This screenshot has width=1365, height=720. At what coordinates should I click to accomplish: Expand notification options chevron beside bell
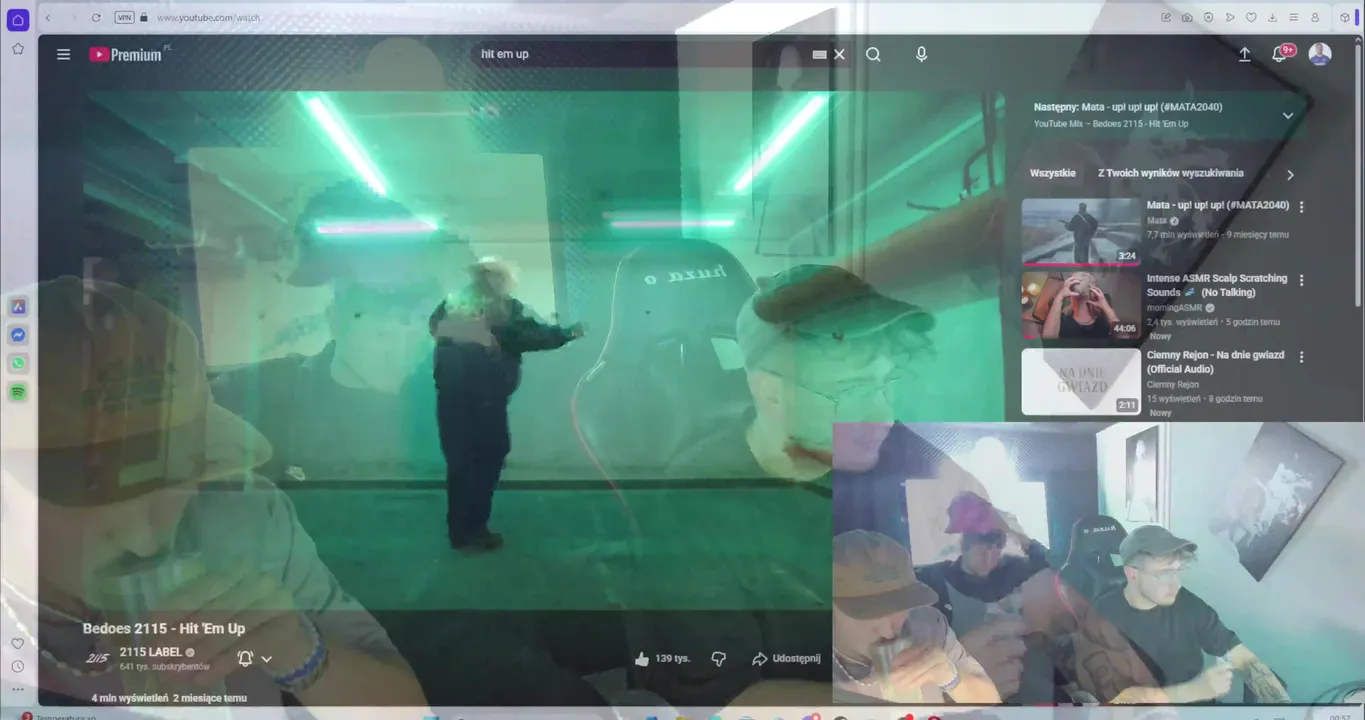[267, 659]
